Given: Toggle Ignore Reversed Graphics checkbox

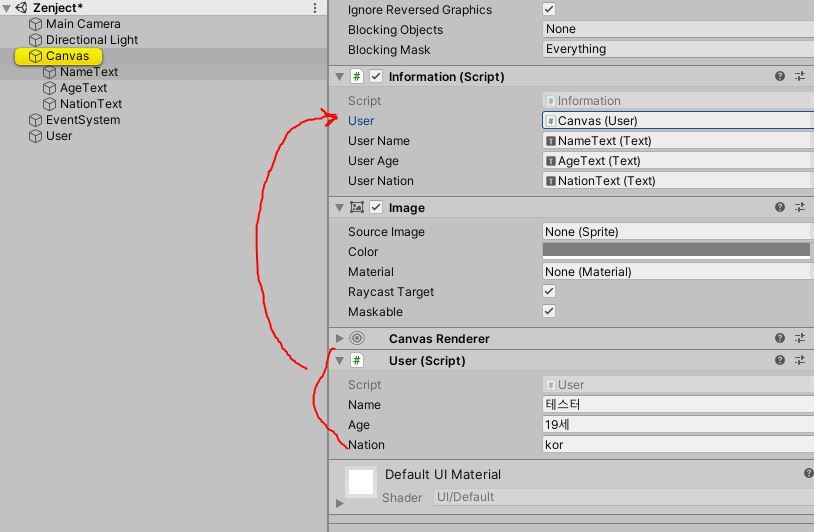Looking at the screenshot, I should pos(549,9).
